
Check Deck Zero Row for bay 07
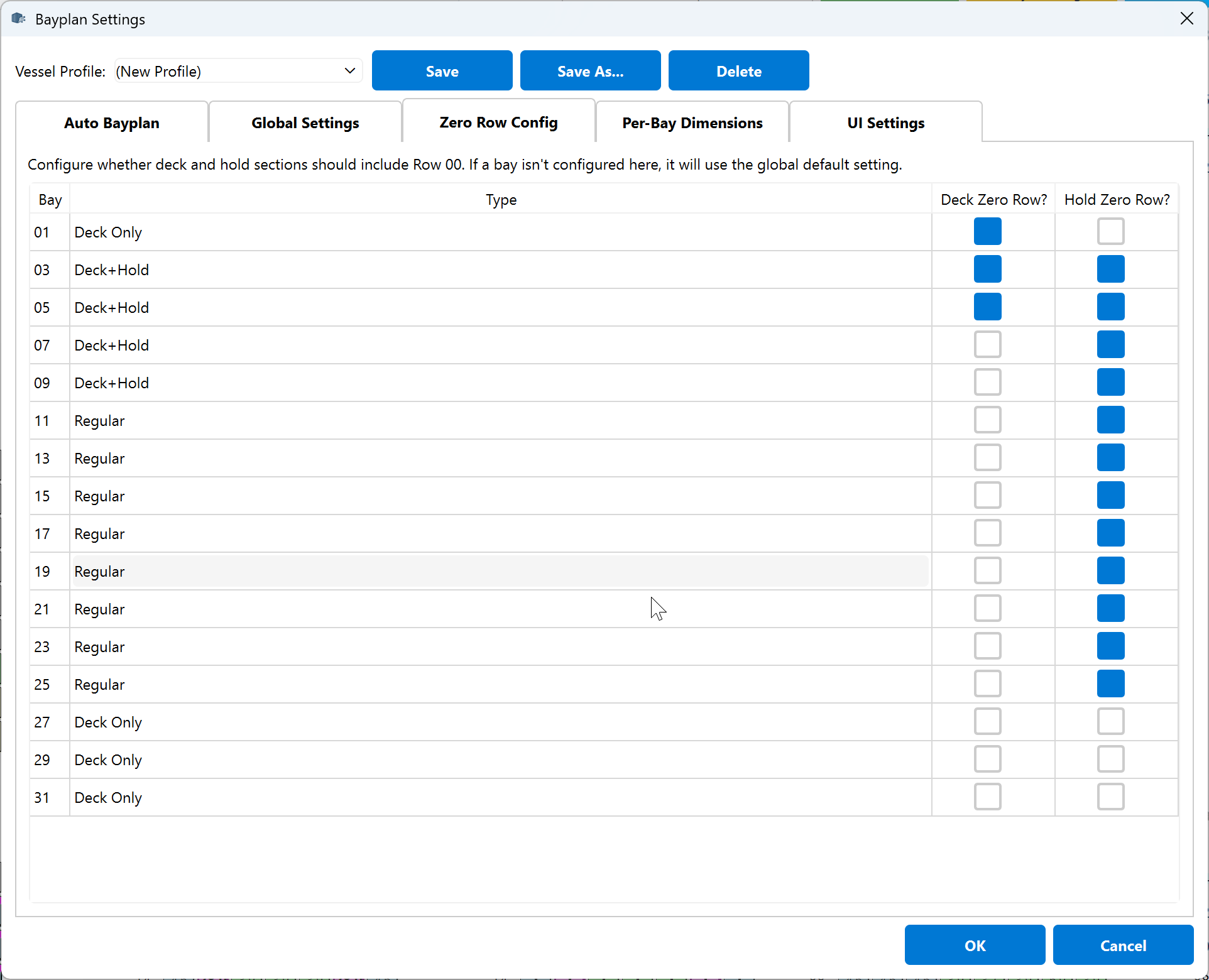(987, 345)
